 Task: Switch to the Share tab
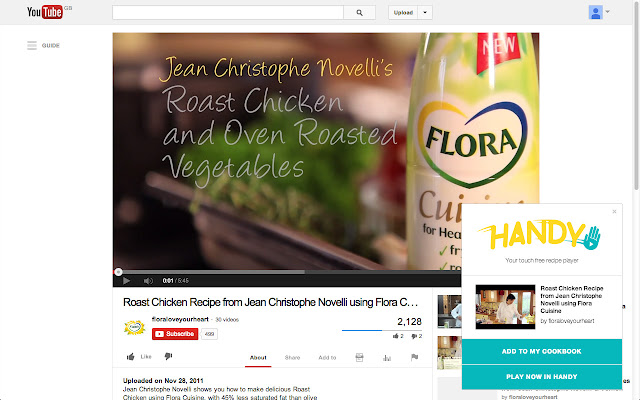292,357
